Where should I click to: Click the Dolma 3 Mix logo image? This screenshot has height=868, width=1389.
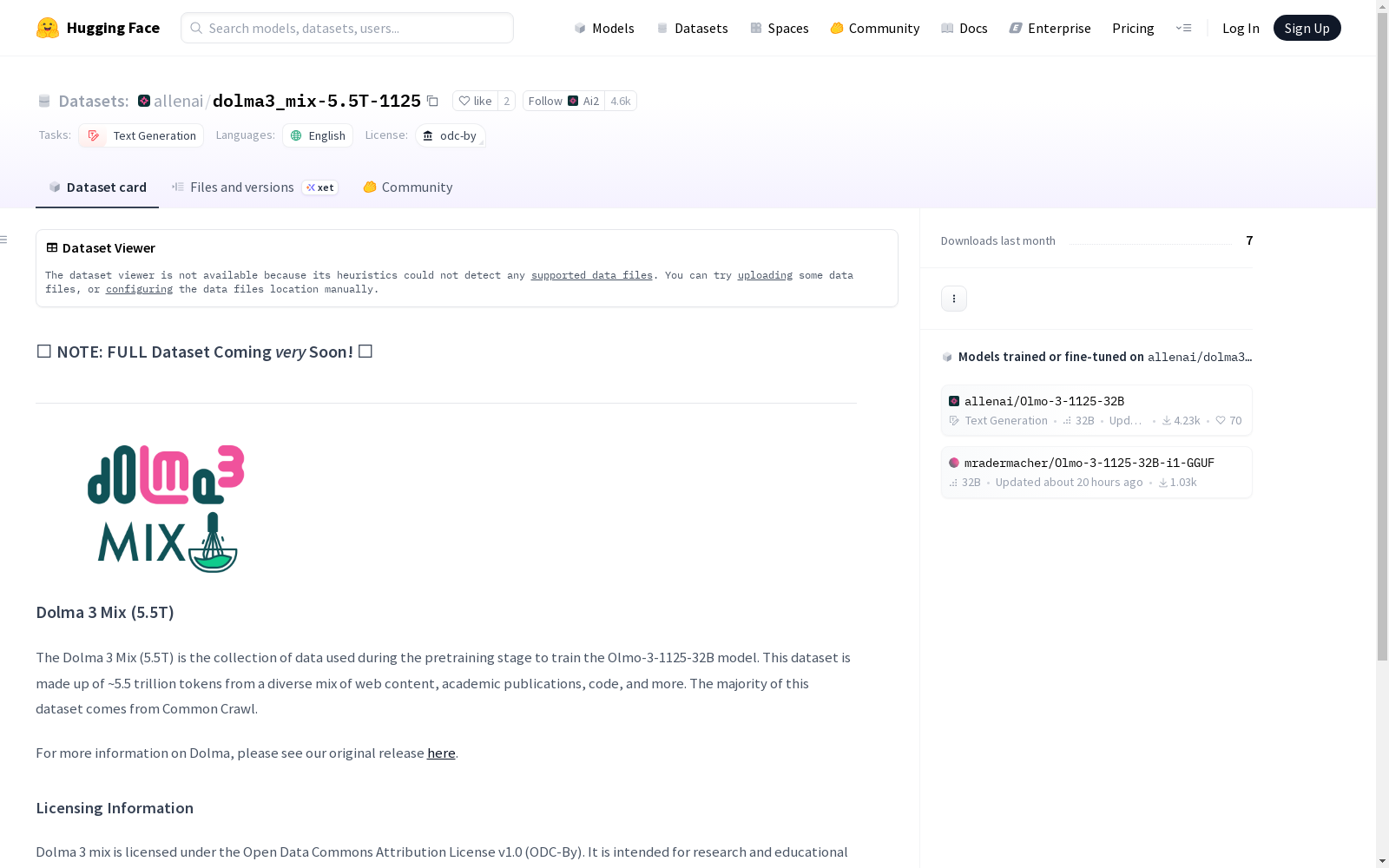166,509
